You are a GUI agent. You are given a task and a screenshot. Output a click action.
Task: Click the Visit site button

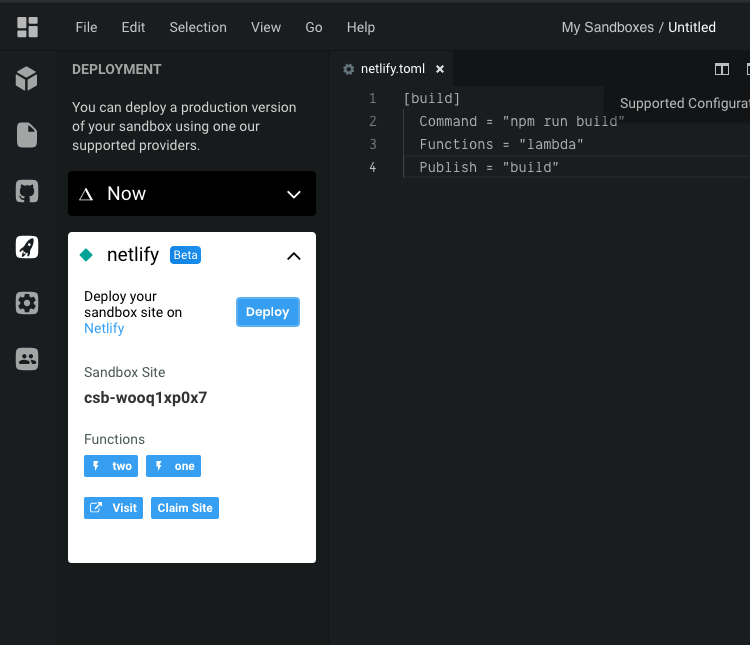point(113,508)
